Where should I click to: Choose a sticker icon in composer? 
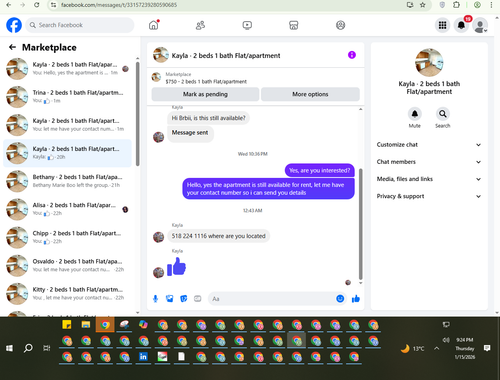tap(184, 299)
